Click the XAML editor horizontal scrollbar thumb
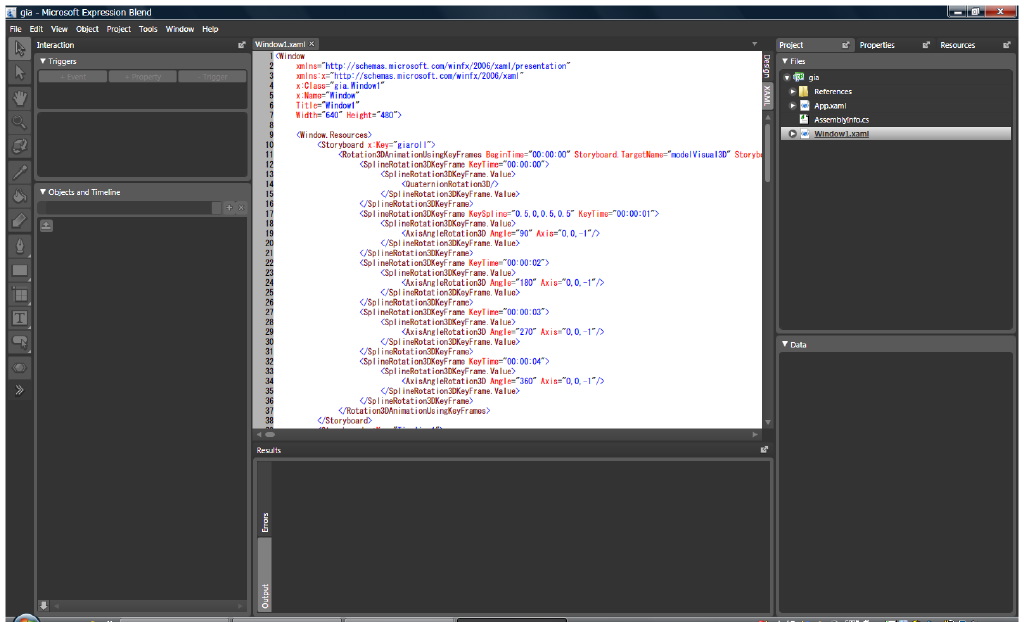This screenshot has height=622, width=1024. click(x=270, y=434)
